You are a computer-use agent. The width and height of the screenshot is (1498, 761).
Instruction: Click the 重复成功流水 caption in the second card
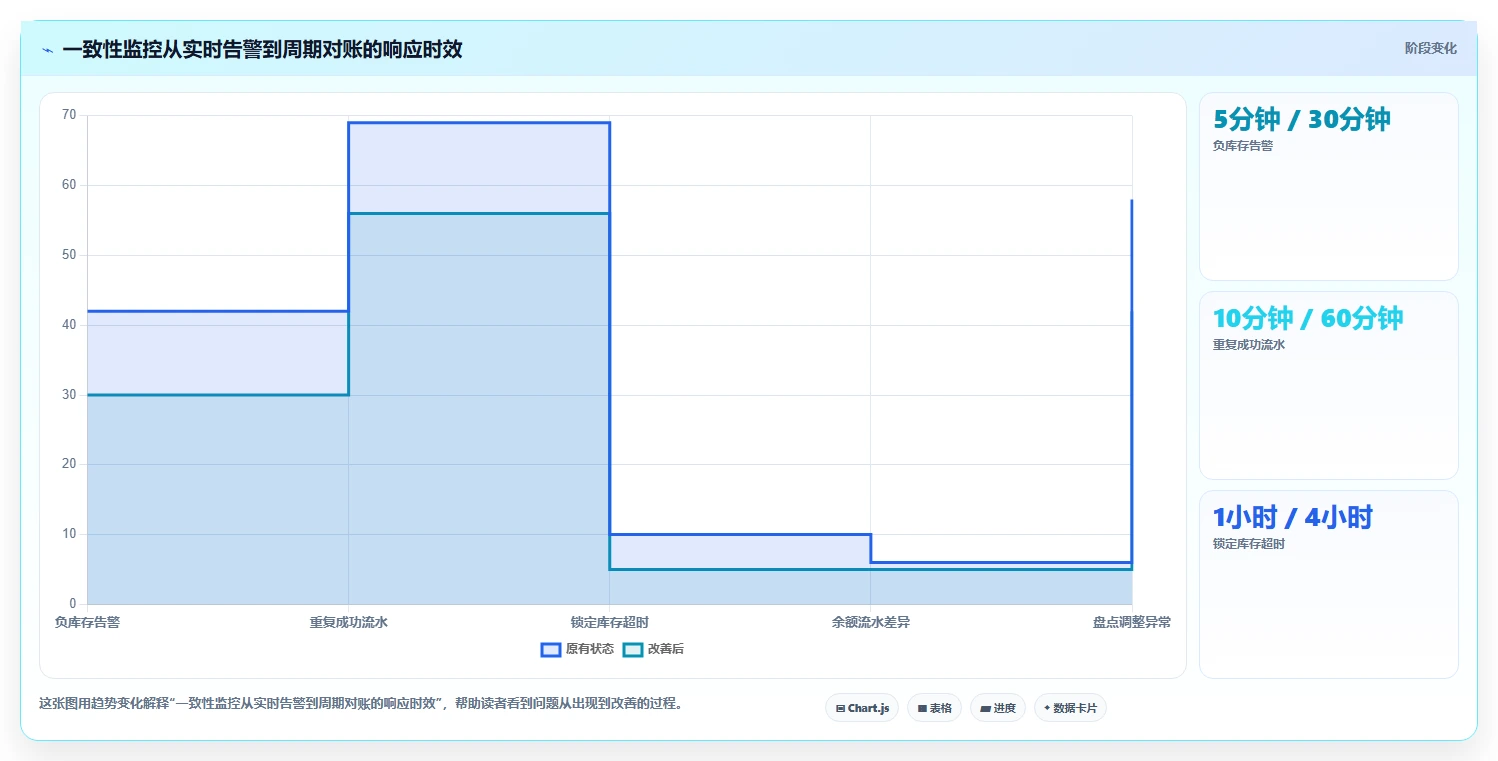[1248, 345]
